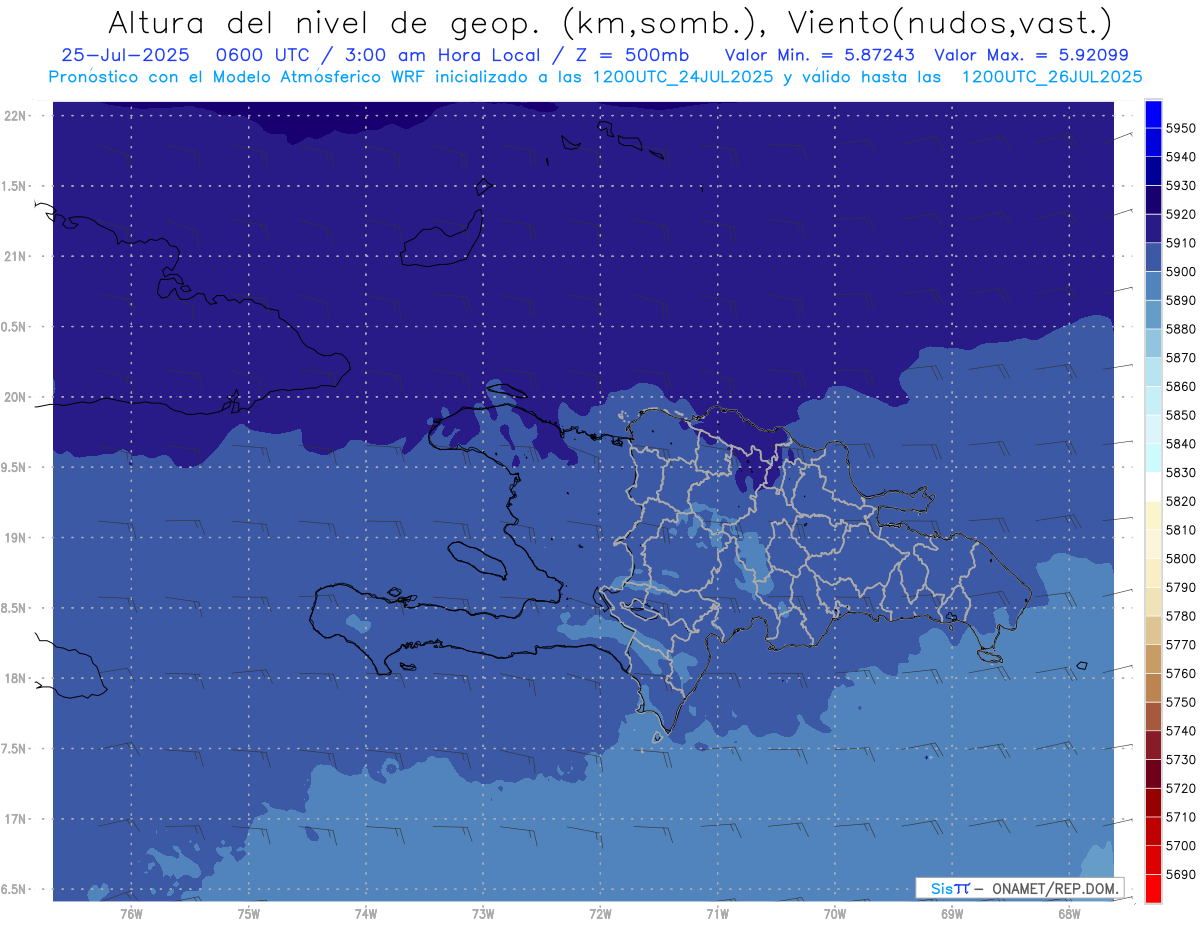Click the '76W' longitude axis label

131,913
